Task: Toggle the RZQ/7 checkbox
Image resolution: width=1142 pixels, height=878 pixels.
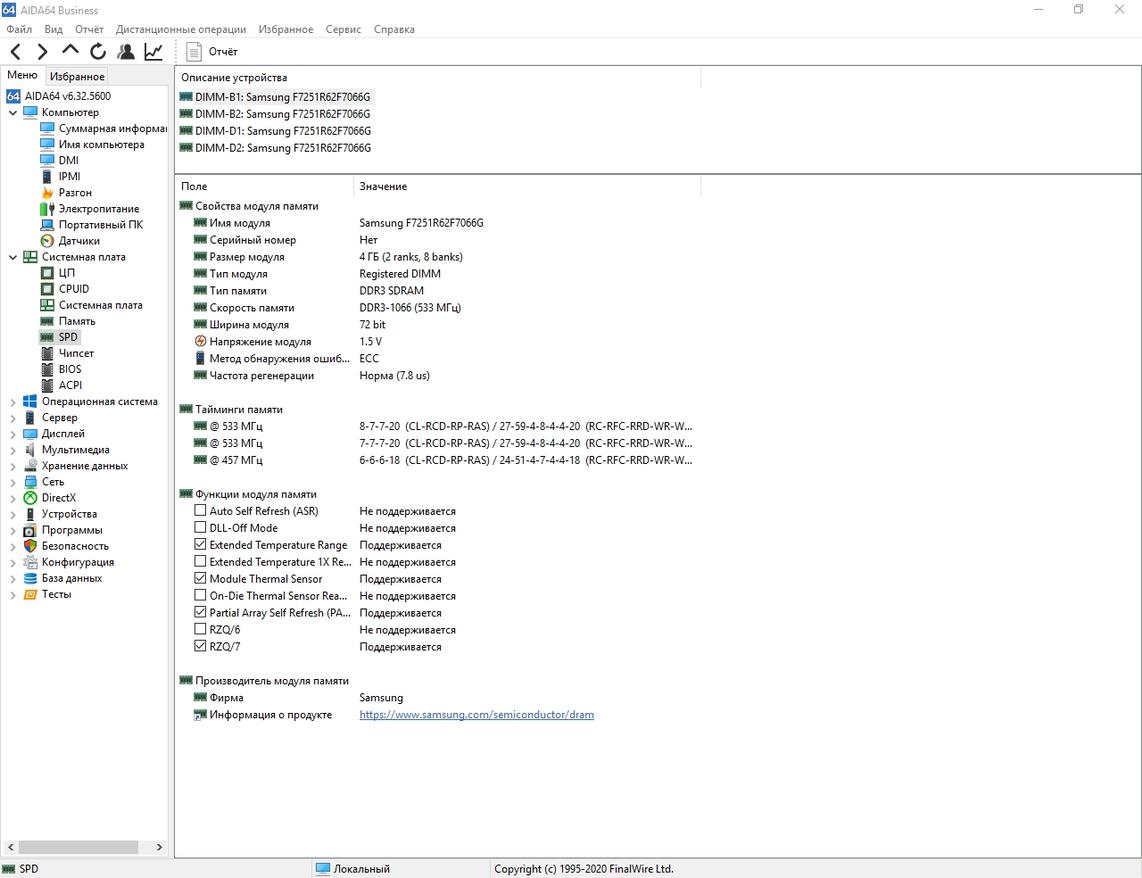Action: 200,646
